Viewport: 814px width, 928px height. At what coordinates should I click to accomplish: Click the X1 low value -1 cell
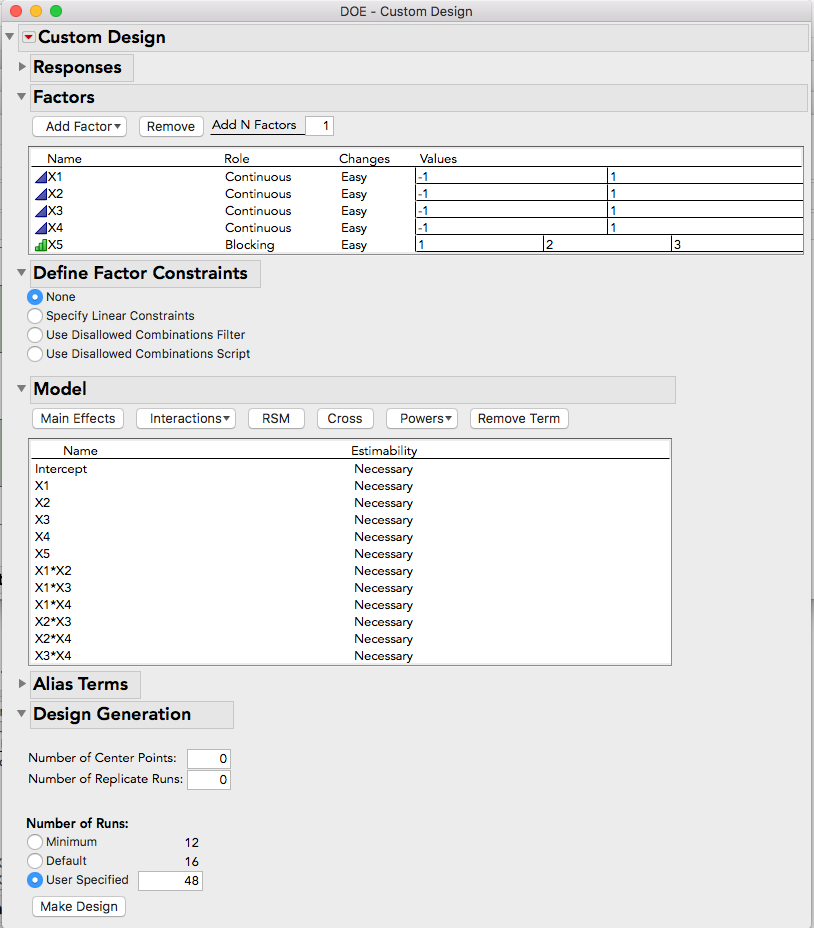tap(511, 176)
